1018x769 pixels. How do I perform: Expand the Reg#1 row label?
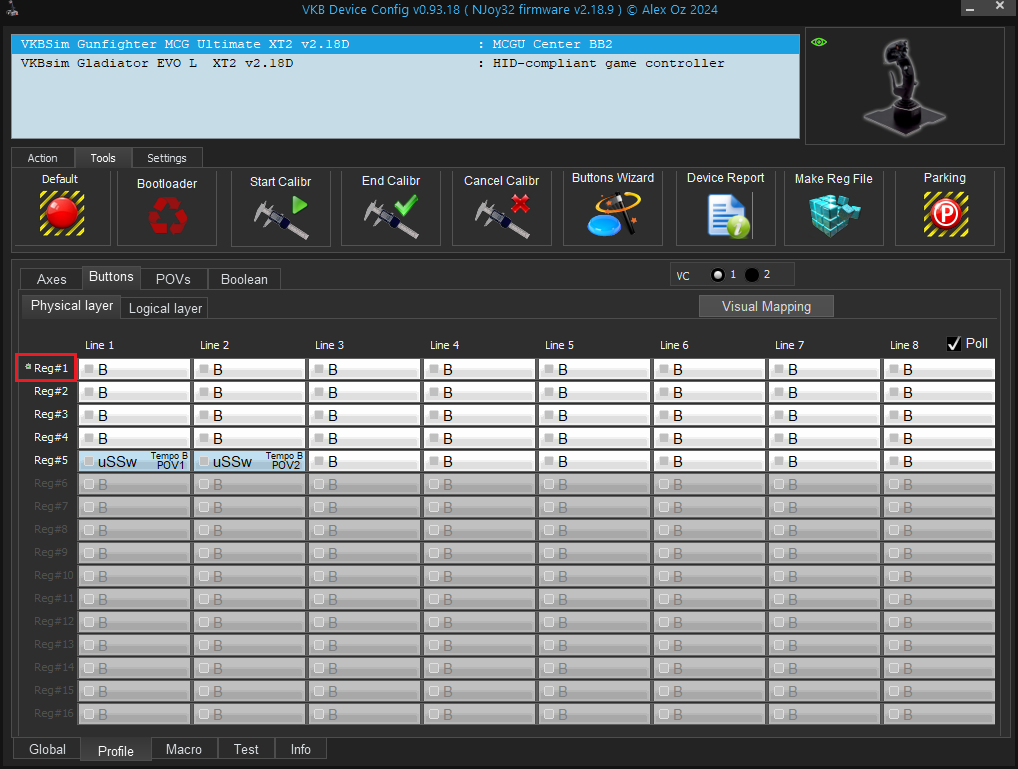click(46, 369)
